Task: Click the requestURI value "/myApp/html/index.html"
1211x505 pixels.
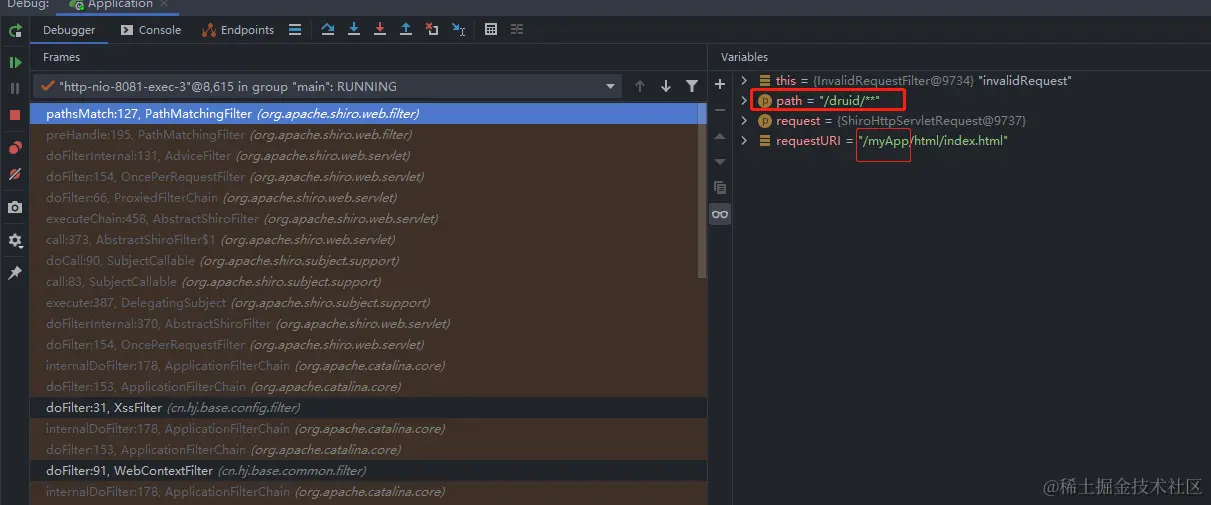Action: [932, 141]
